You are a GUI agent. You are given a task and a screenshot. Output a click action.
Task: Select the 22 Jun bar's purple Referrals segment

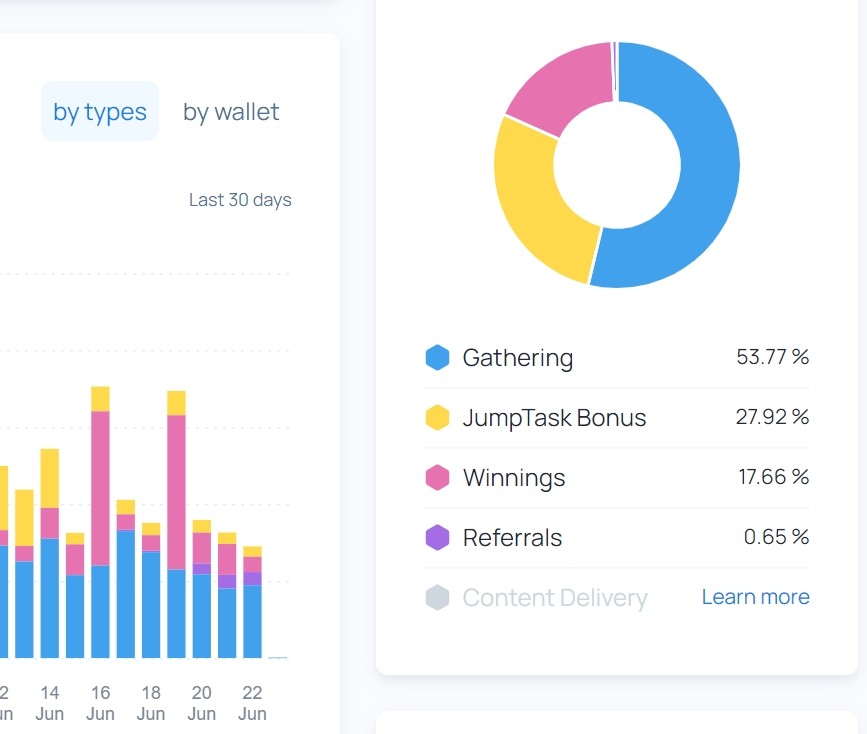[x=252, y=579]
